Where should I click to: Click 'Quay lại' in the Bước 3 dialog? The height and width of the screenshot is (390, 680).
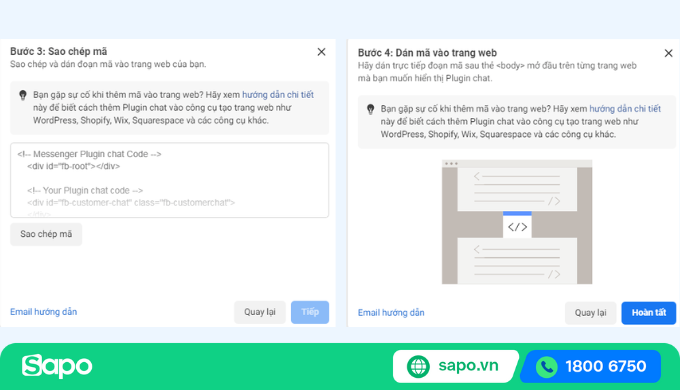coord(260,312)
